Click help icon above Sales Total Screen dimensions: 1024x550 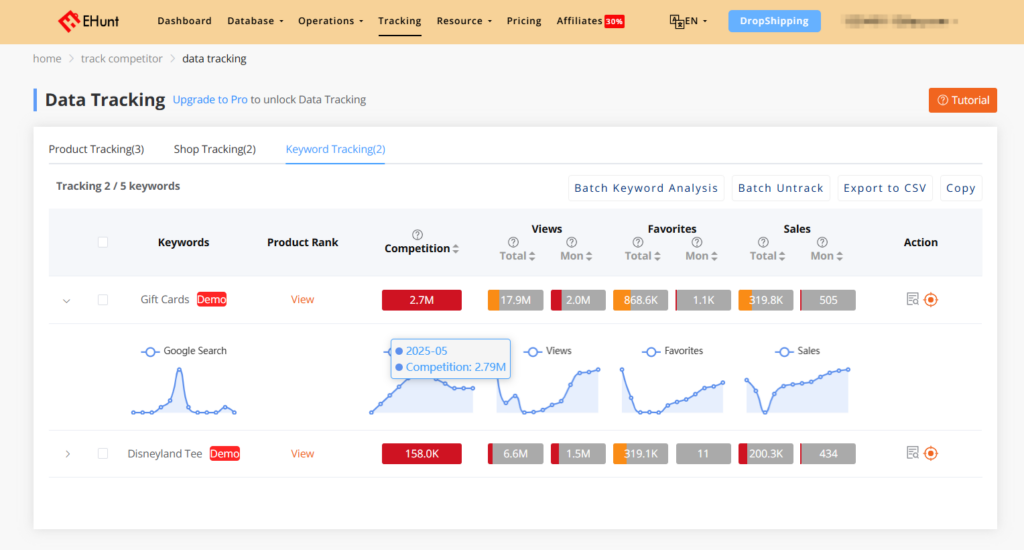(x=763, y=242)
